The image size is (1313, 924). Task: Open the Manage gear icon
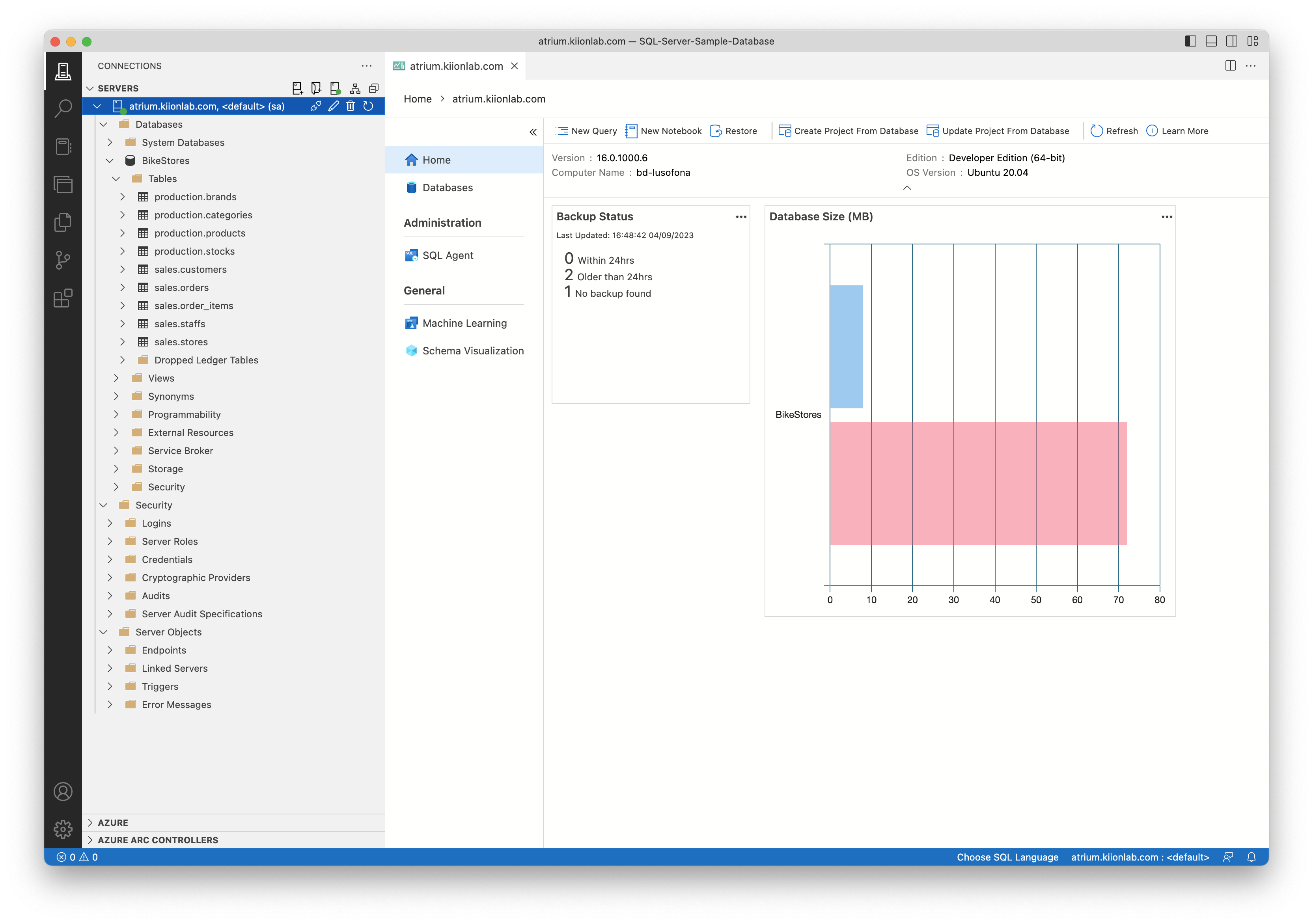(x=63, y=829)
